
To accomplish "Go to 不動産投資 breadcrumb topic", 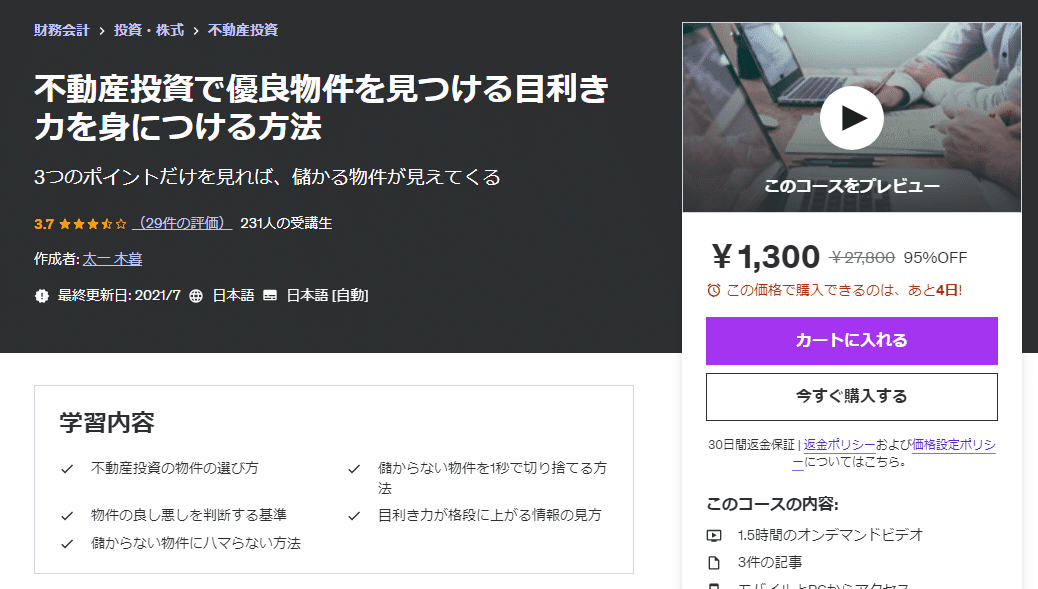I will (243, 30).
